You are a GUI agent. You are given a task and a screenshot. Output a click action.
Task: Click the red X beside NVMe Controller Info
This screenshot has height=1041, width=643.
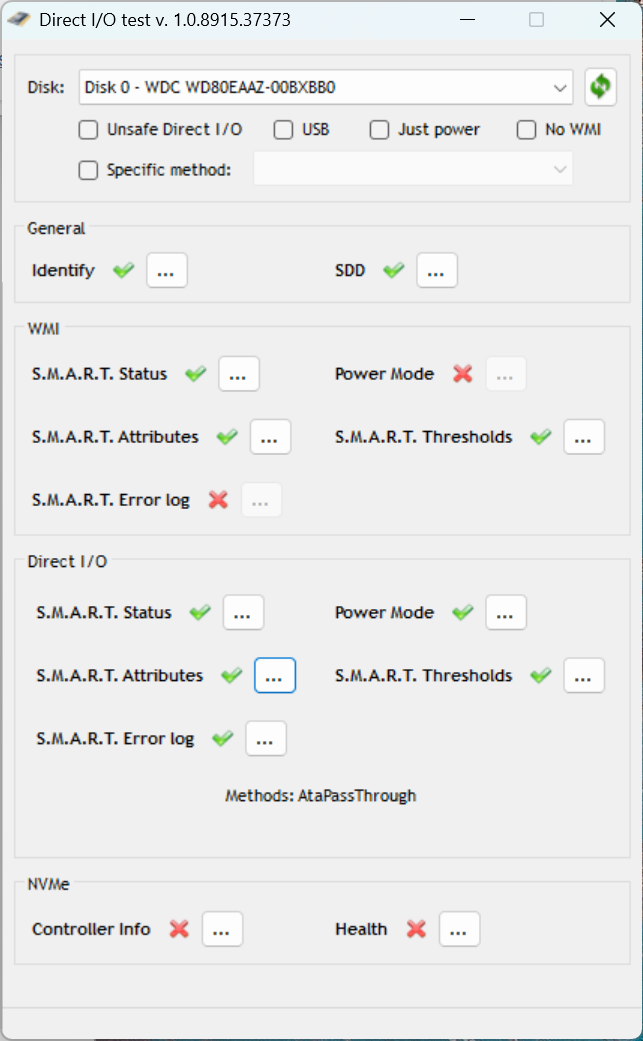tap(179, 929)
